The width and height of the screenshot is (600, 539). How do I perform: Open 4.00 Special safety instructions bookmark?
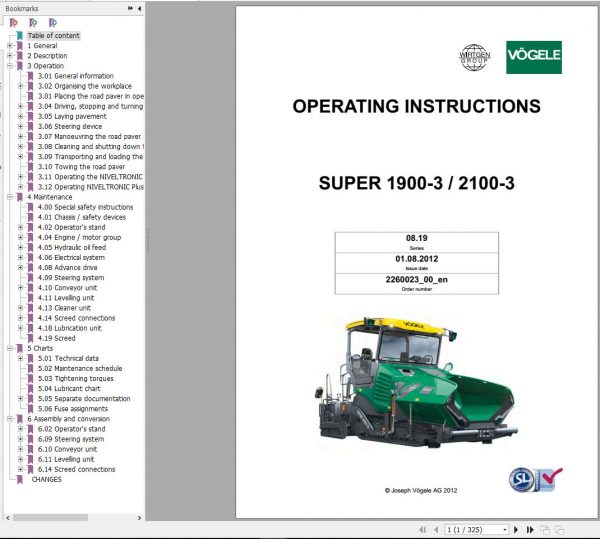[85, 207]
